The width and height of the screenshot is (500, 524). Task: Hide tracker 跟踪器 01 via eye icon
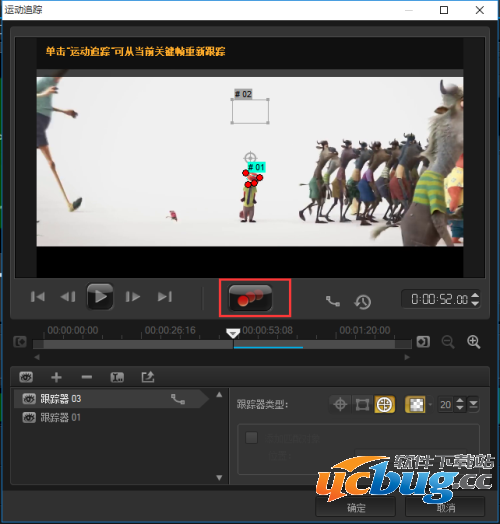[29, 417]
